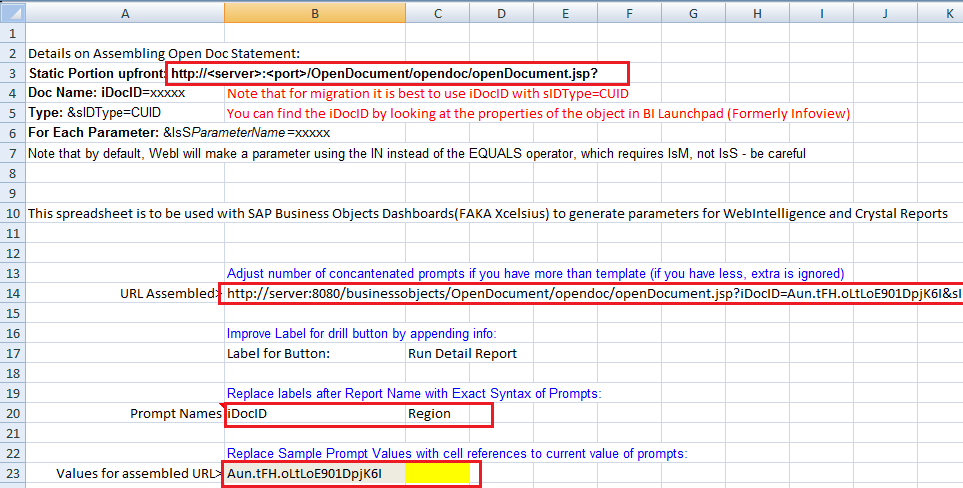The width and height of the screenshot is (963, 488).
Task: Click 'Details on Assembling Open Doc Statement' cell
Action: 164,53
